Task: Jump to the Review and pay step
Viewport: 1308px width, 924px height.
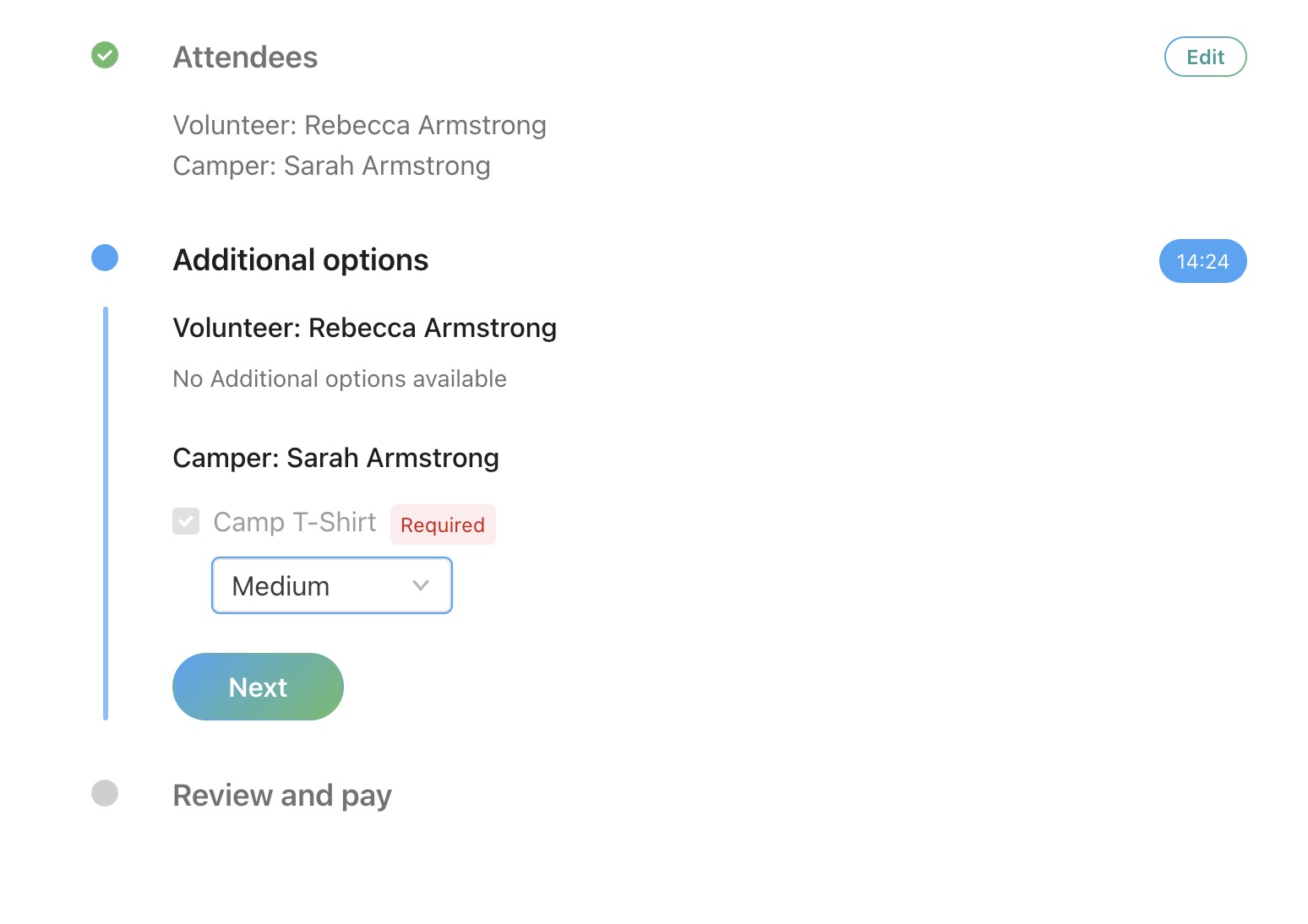Action: (282, 796)
